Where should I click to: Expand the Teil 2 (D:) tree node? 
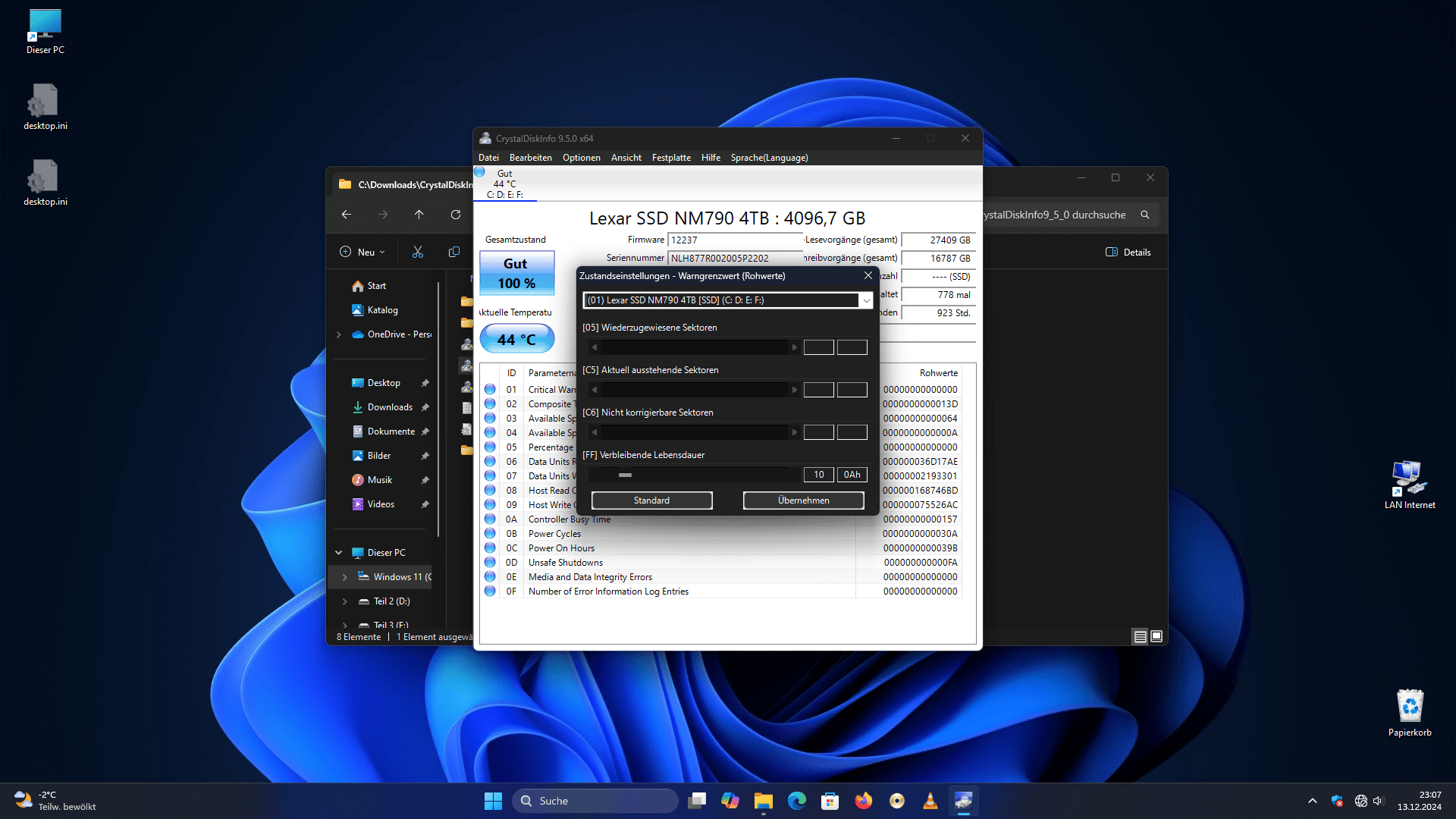pyautogui.click(x=345, y=601)
